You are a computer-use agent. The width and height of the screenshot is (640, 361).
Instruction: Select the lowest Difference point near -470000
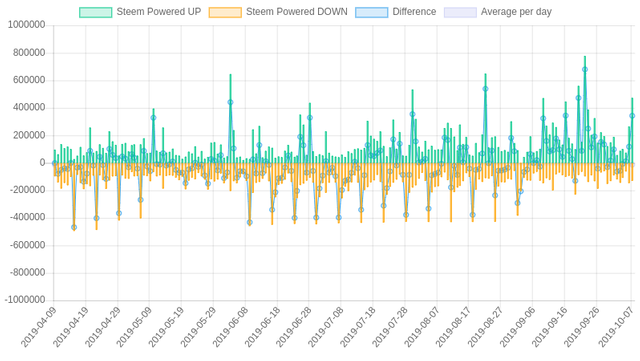pyautogui.click(x=74, y=227)
